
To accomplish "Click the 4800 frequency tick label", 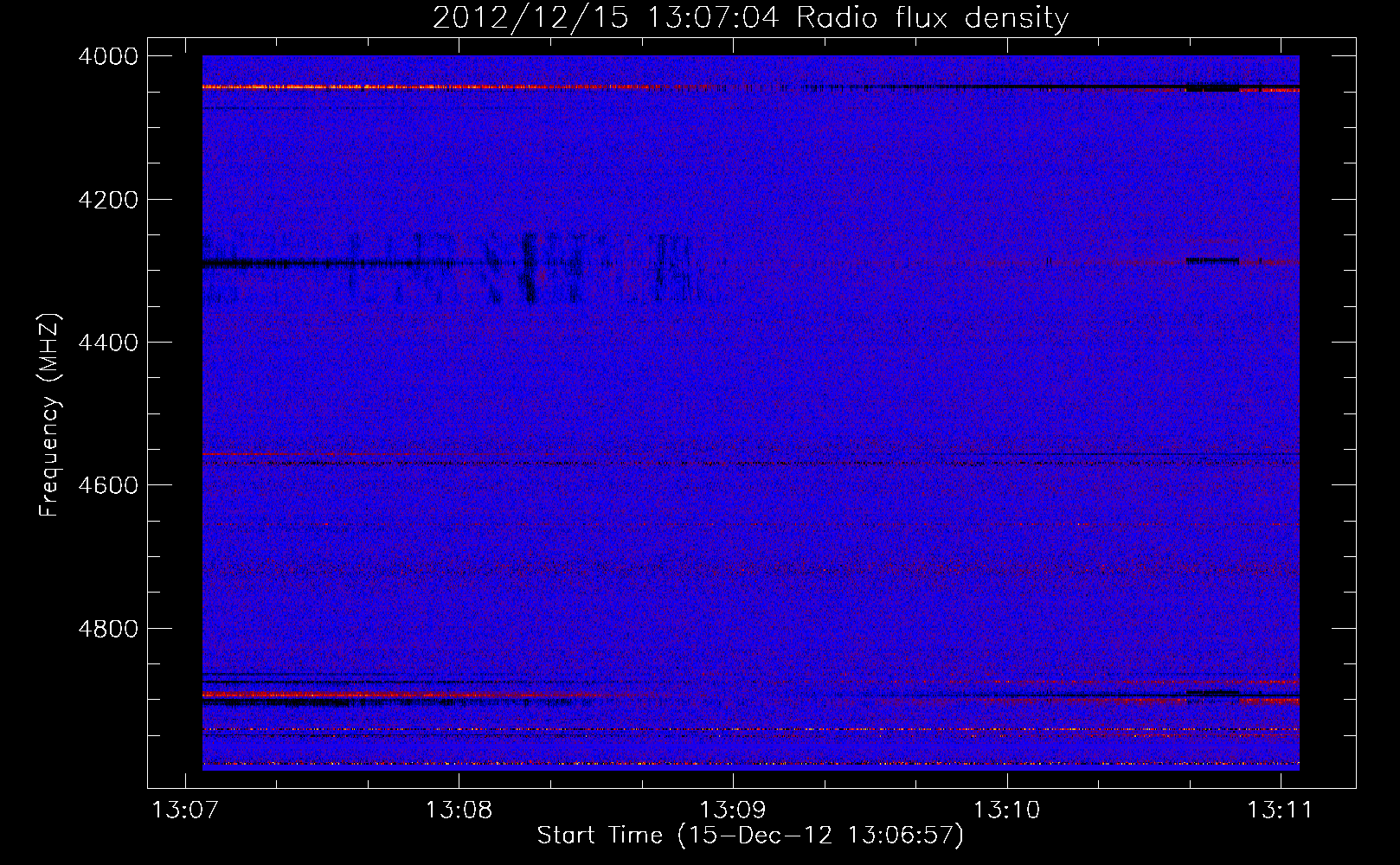I will pos(107,628).
